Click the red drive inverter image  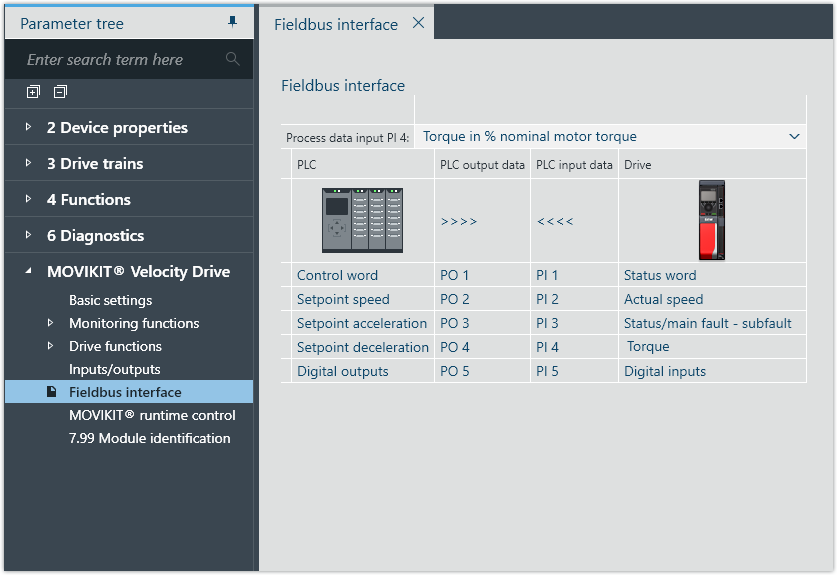712,220
